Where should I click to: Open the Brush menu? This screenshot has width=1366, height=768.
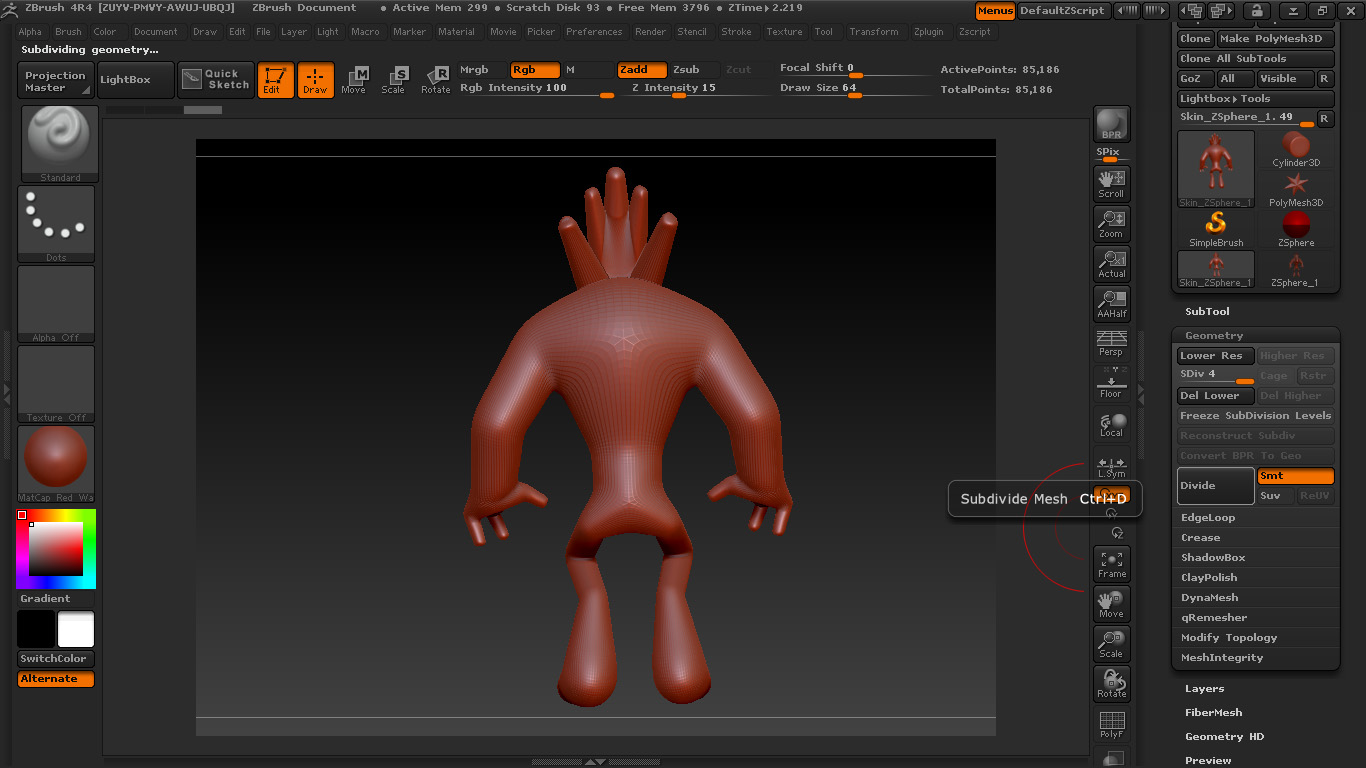(x=68, y=32)
